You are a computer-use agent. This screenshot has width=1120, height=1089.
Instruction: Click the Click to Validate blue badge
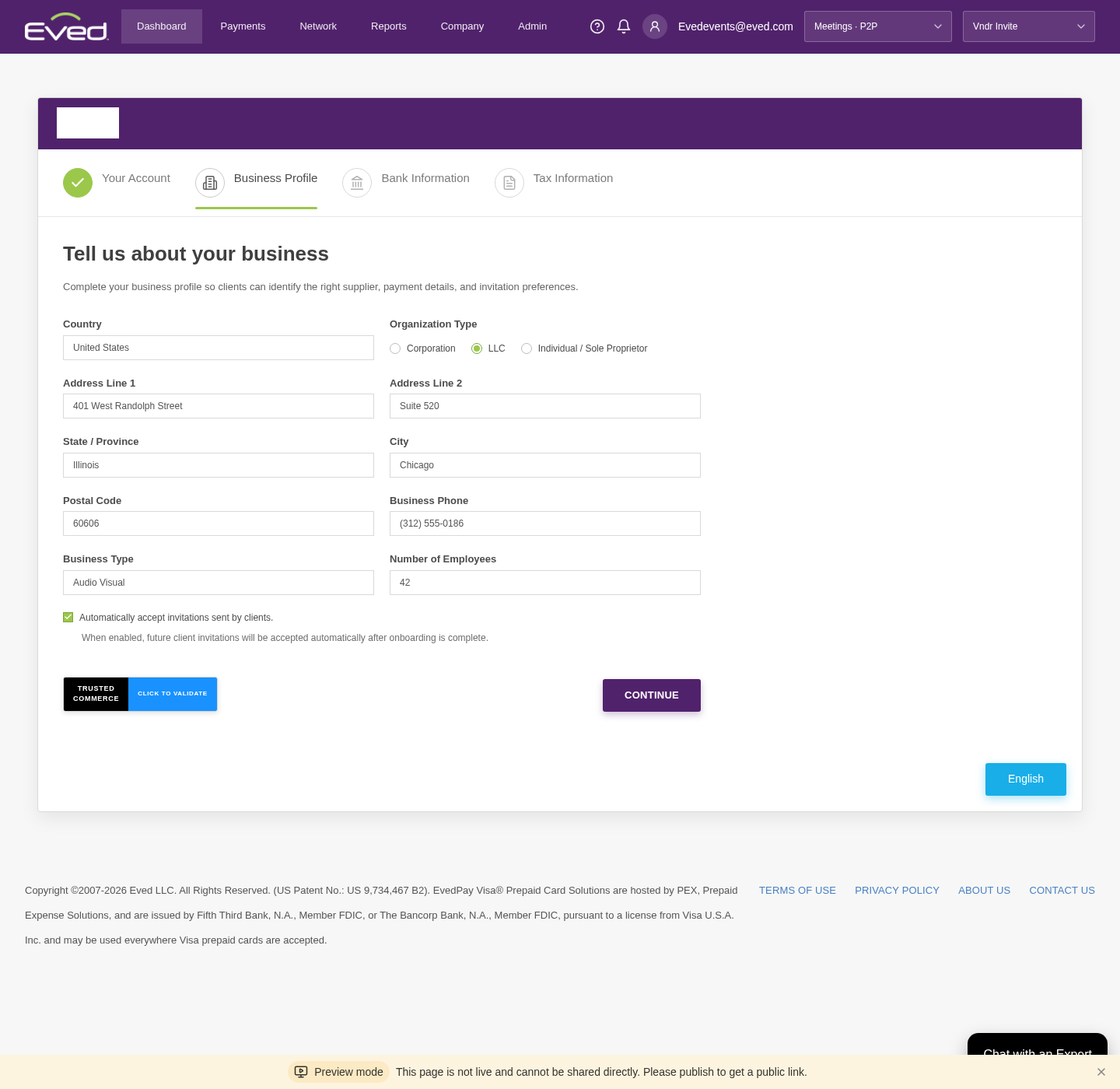click(x=173, y=694)
